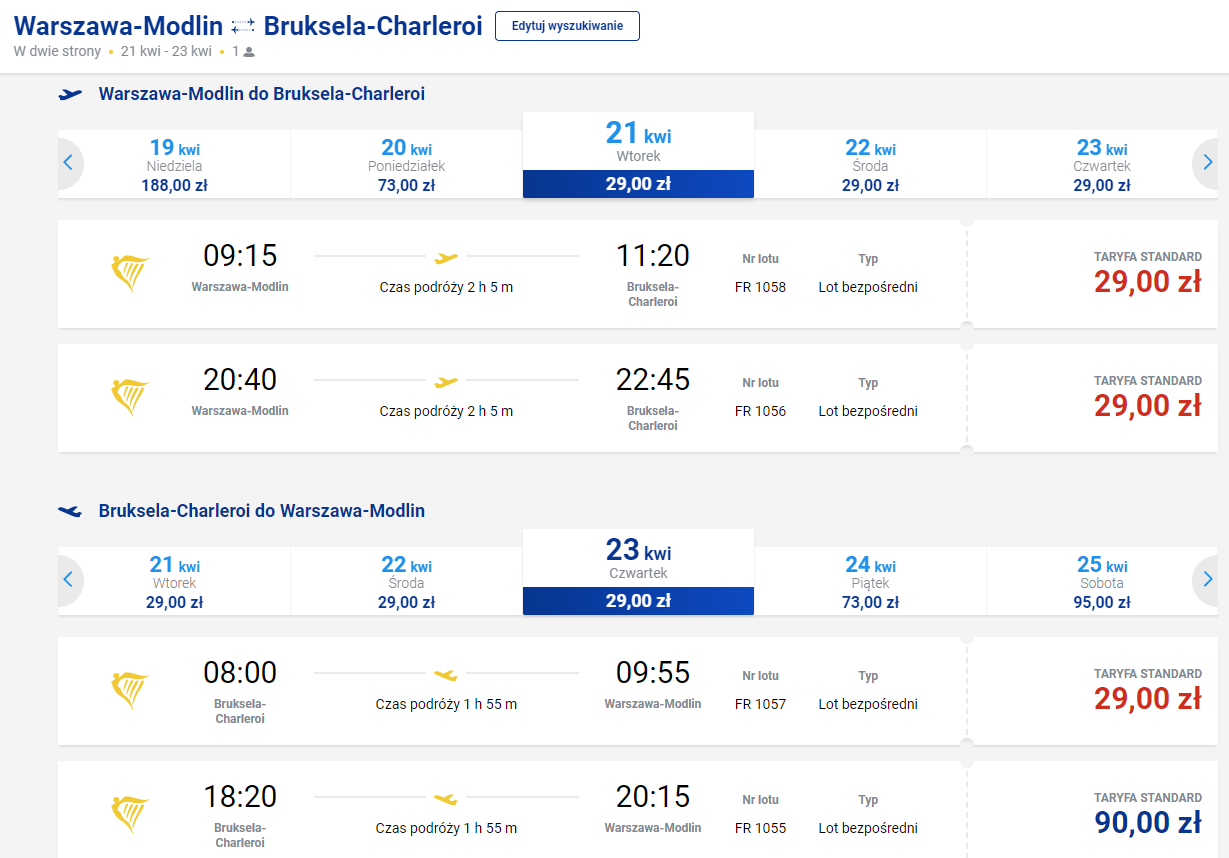Click the Ryanair harp logo of flight FR 1055

129,815
